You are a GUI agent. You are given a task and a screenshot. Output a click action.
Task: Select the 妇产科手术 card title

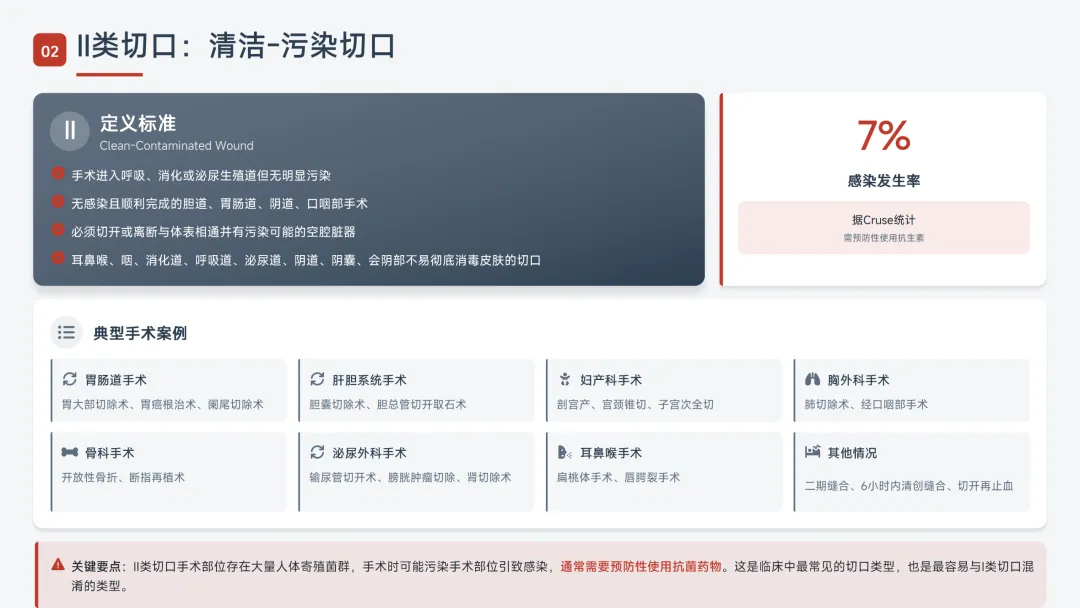click(611, 380)
